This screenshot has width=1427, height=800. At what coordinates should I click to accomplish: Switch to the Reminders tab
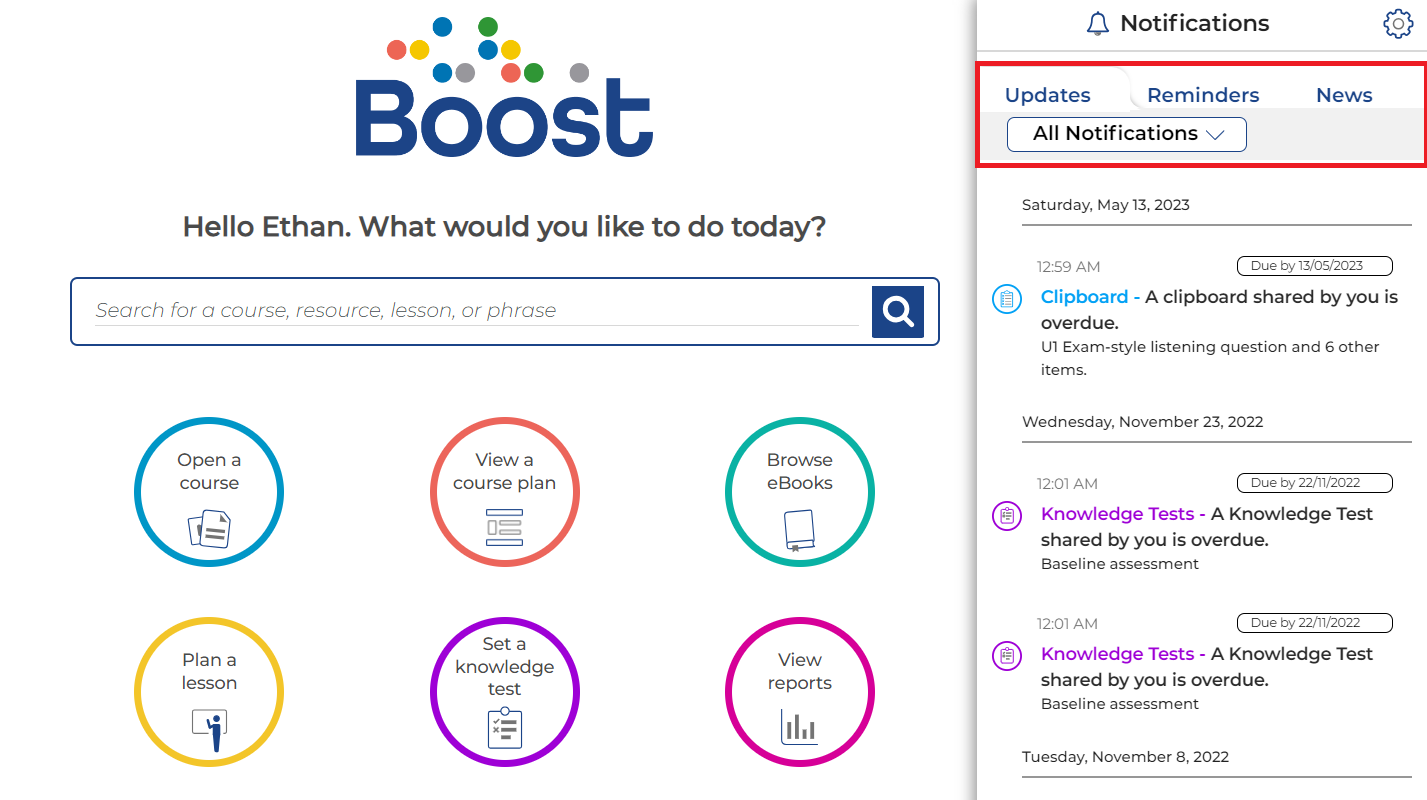pyautogui.click(x=1202, y=96)
